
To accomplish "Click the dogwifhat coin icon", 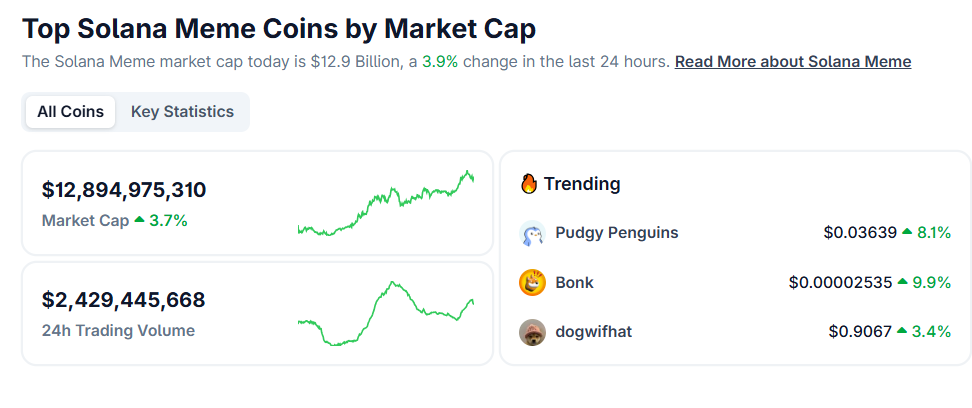I will click(532, 332).
